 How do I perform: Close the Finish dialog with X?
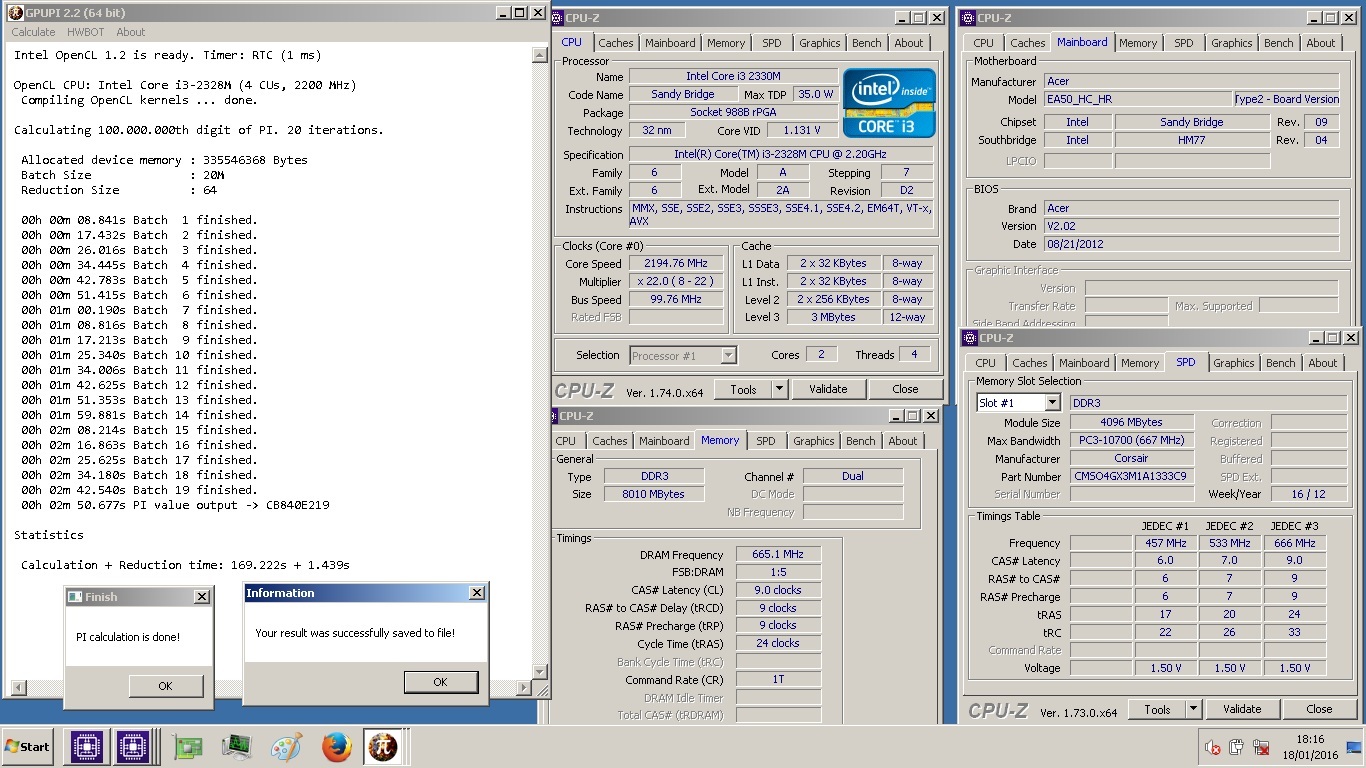pos(201,597)
